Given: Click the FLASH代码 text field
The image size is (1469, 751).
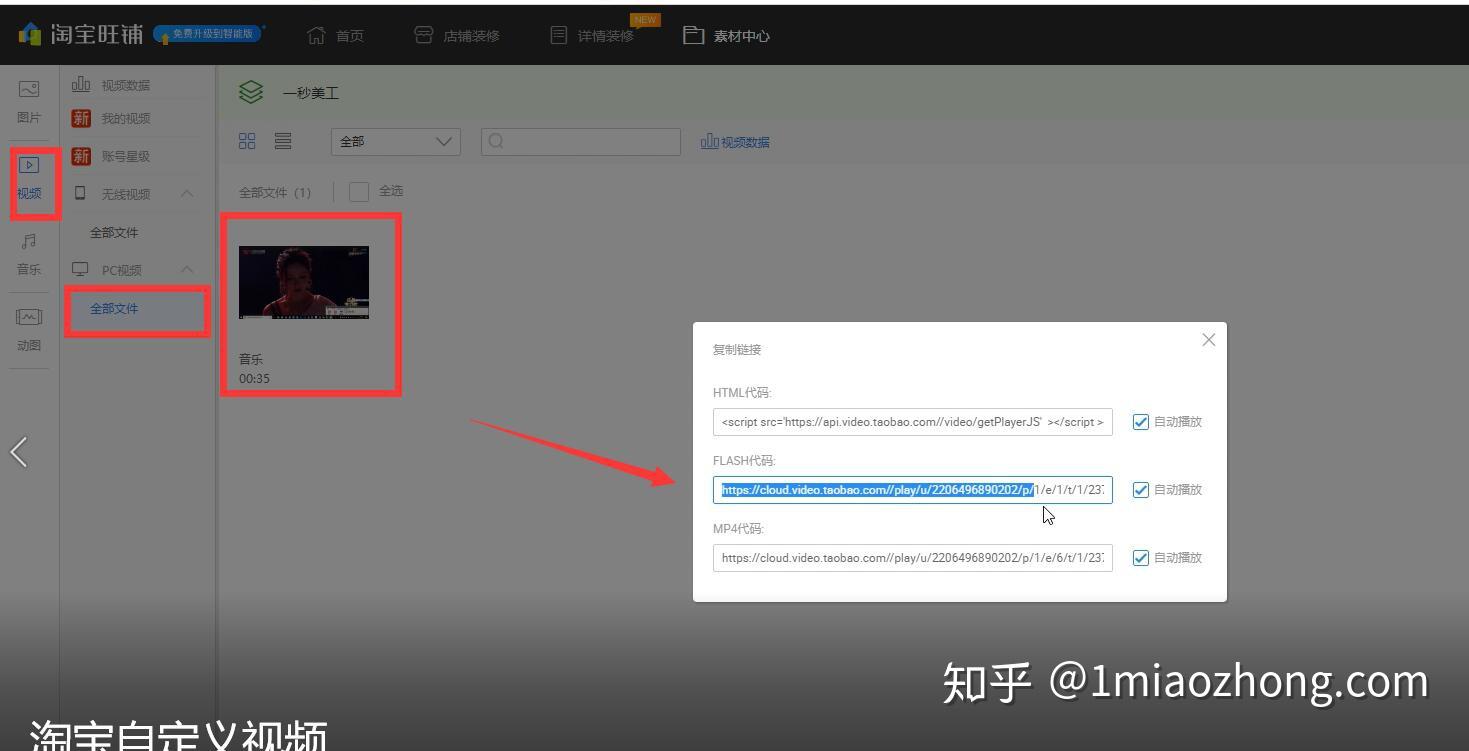Looking at the screenshot, I should click(912, 490).
